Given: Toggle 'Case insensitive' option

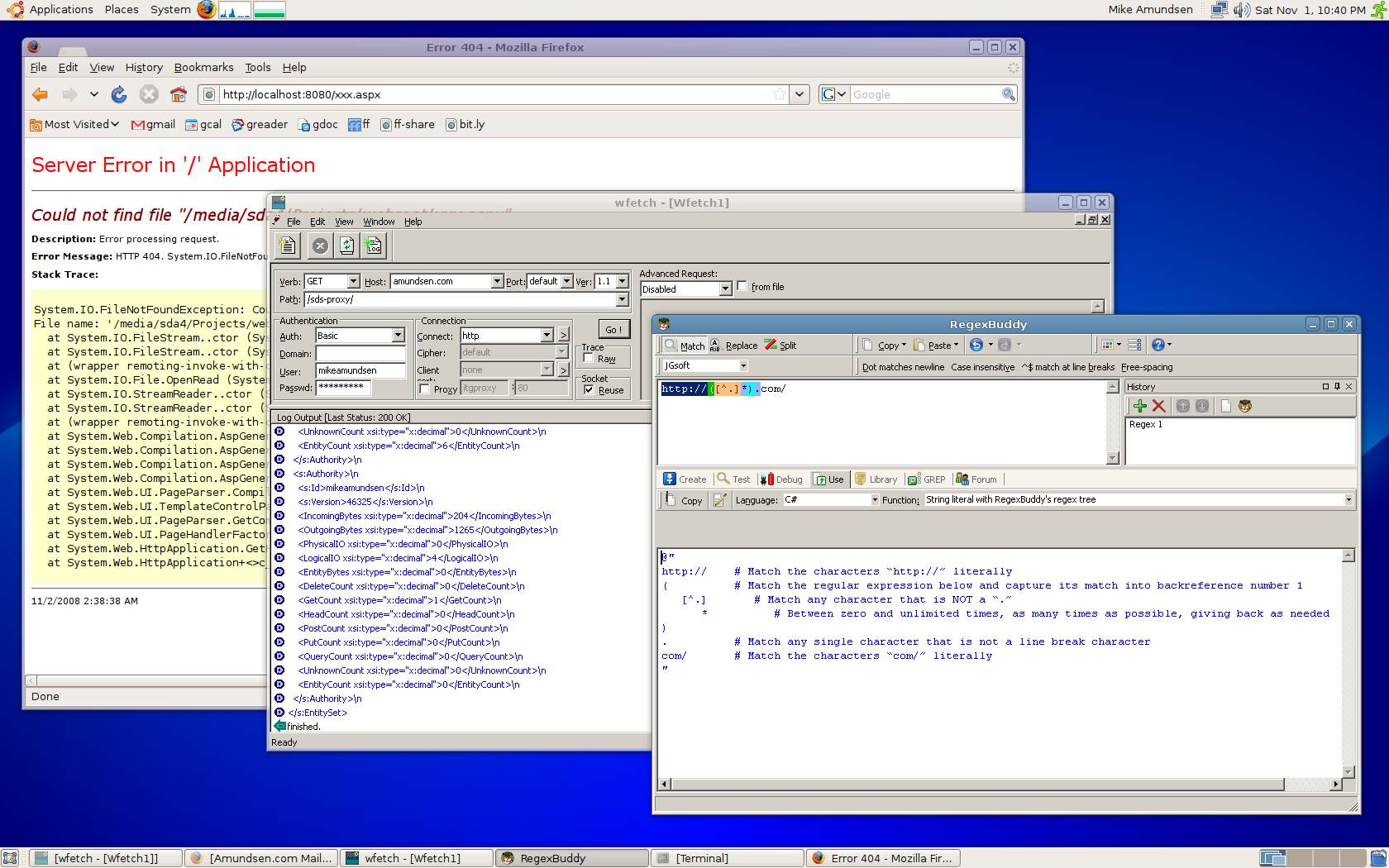Looking at the screenshot, I should [x=982, y=367].
